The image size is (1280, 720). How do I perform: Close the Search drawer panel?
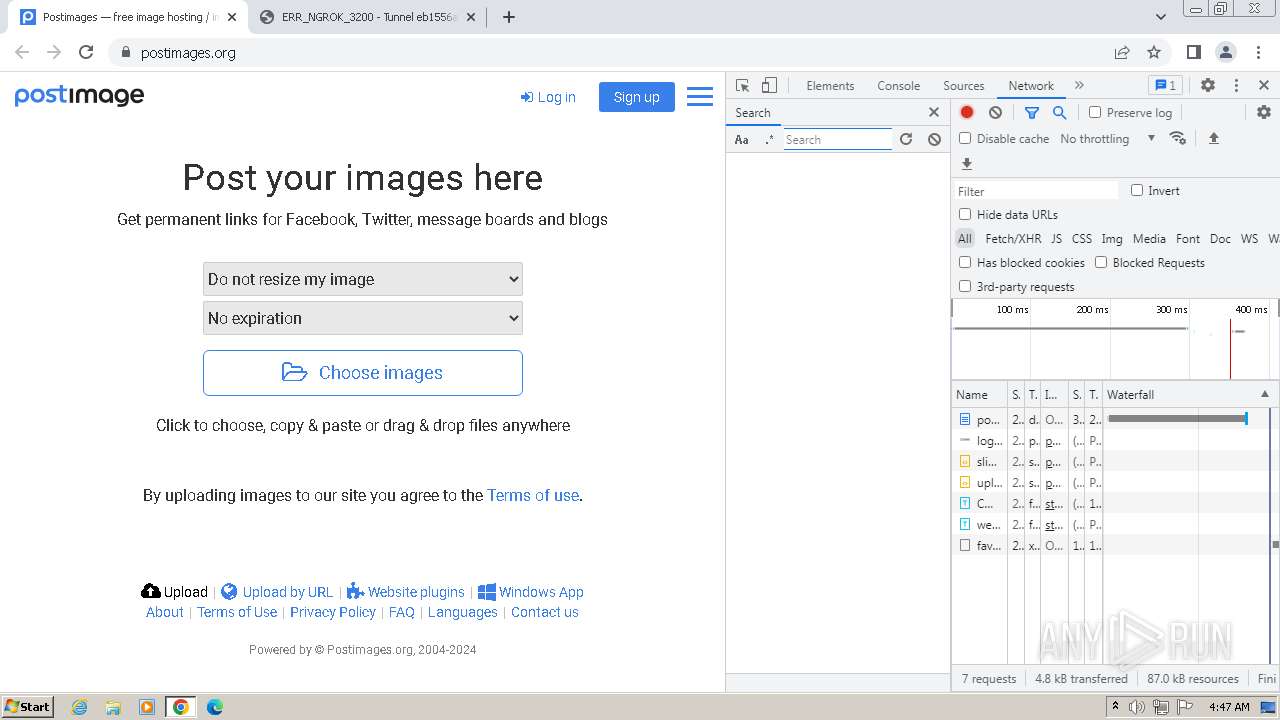[934, 112]
